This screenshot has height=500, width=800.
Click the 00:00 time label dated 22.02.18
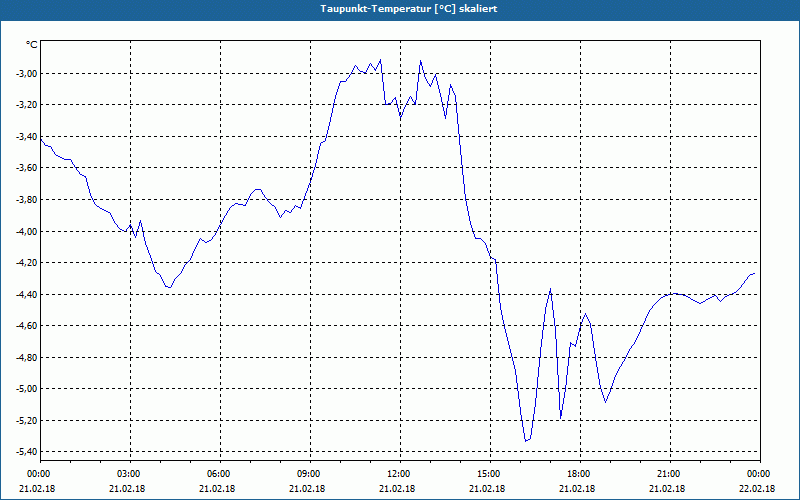pyautogui.click(x=760, y=474)
